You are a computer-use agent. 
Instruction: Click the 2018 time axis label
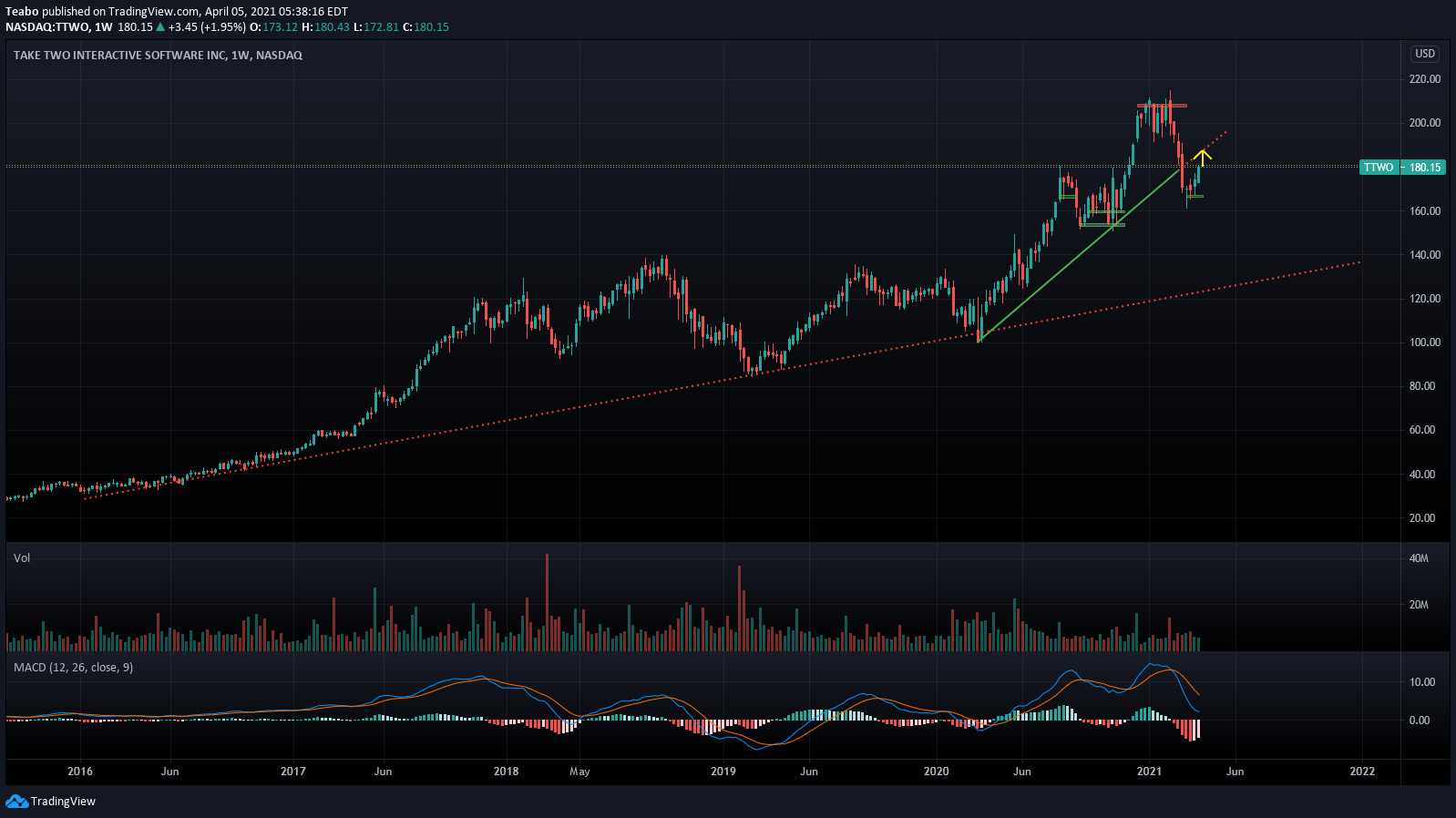(506, 772)
